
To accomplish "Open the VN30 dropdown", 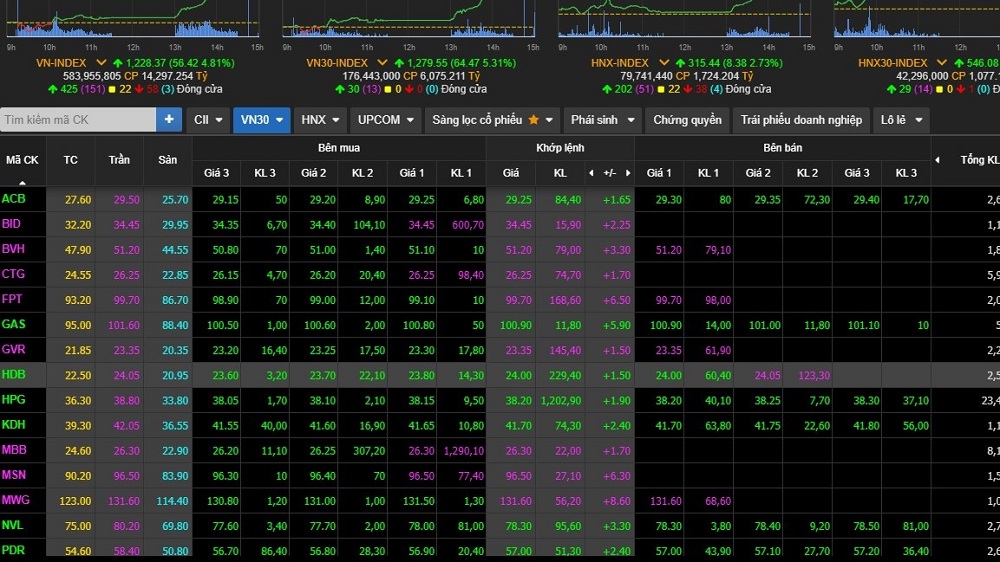I will (x=261, y=119).
